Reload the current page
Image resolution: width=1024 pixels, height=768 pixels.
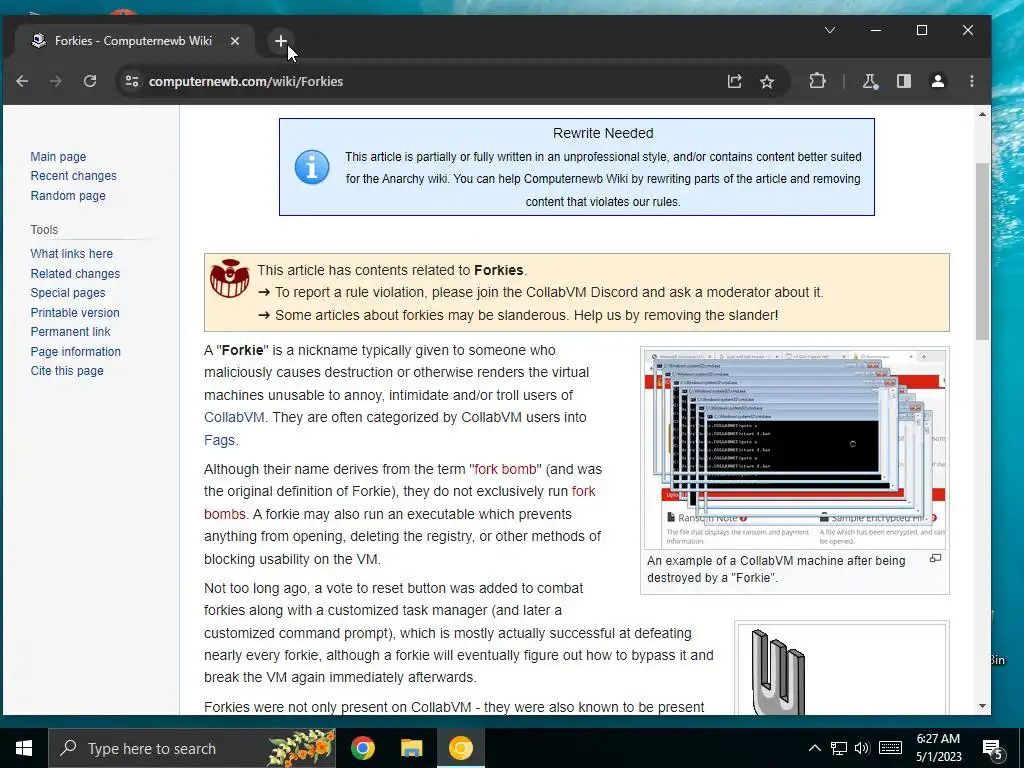click(90, 81)
